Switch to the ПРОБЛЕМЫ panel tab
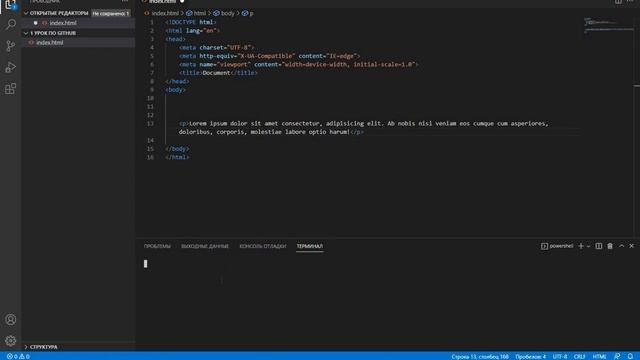 [157, 246]
